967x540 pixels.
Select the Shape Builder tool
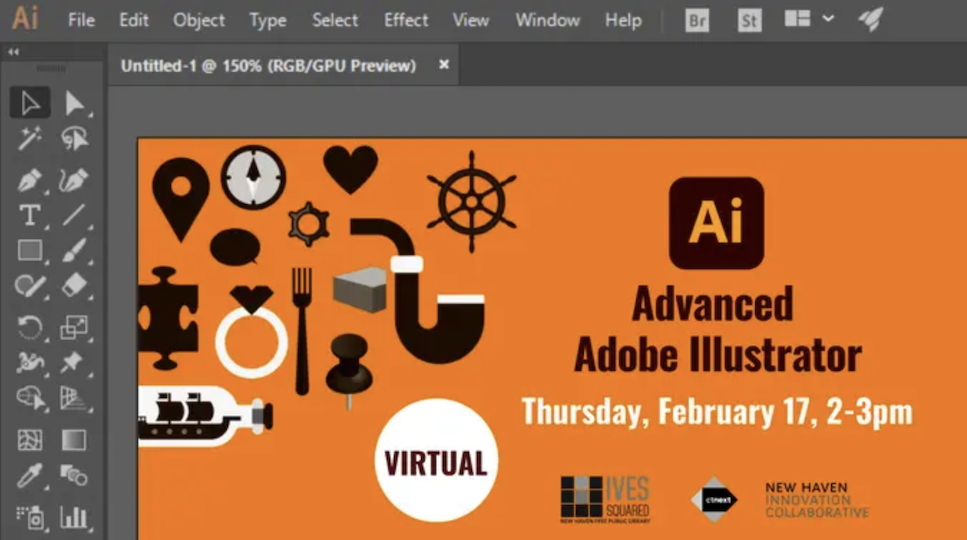[30, 398]
